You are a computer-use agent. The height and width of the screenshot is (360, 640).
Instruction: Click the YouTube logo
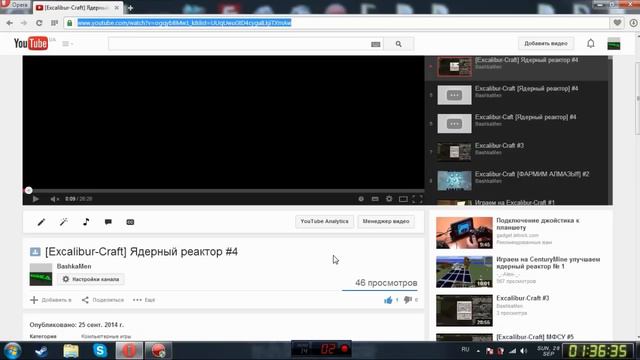point(31,43)
